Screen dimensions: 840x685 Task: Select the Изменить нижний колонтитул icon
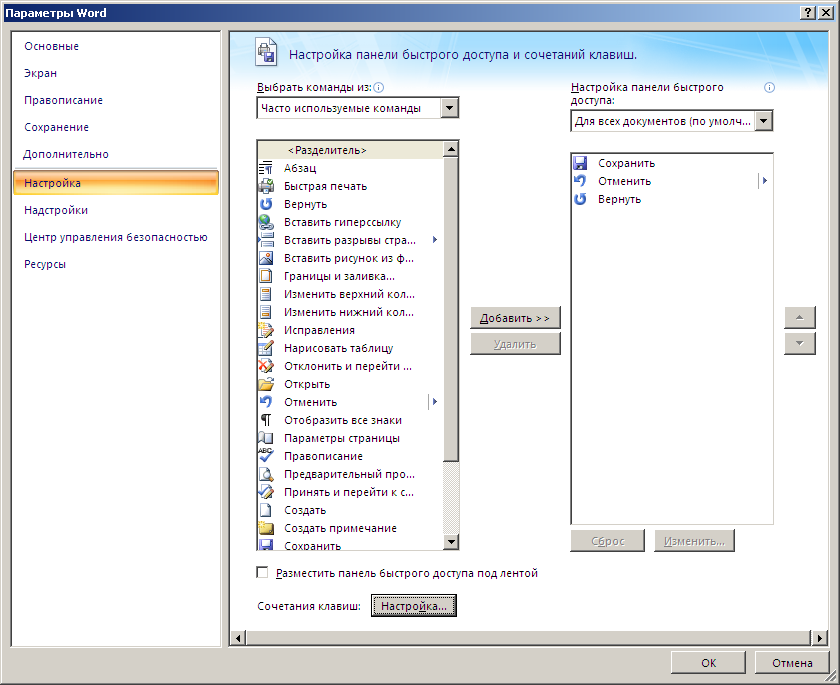266,312
